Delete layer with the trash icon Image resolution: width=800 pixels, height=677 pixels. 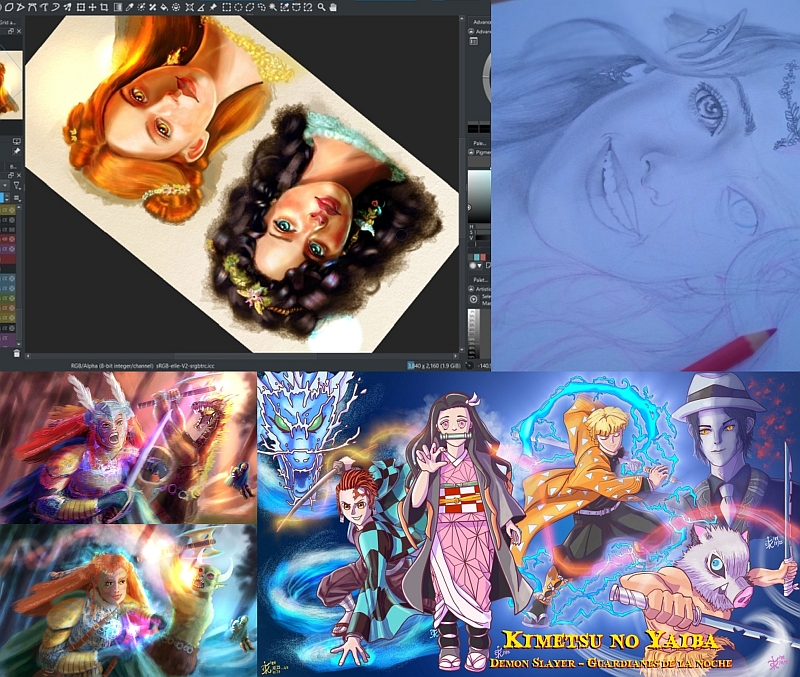click(x=16, y=353)
